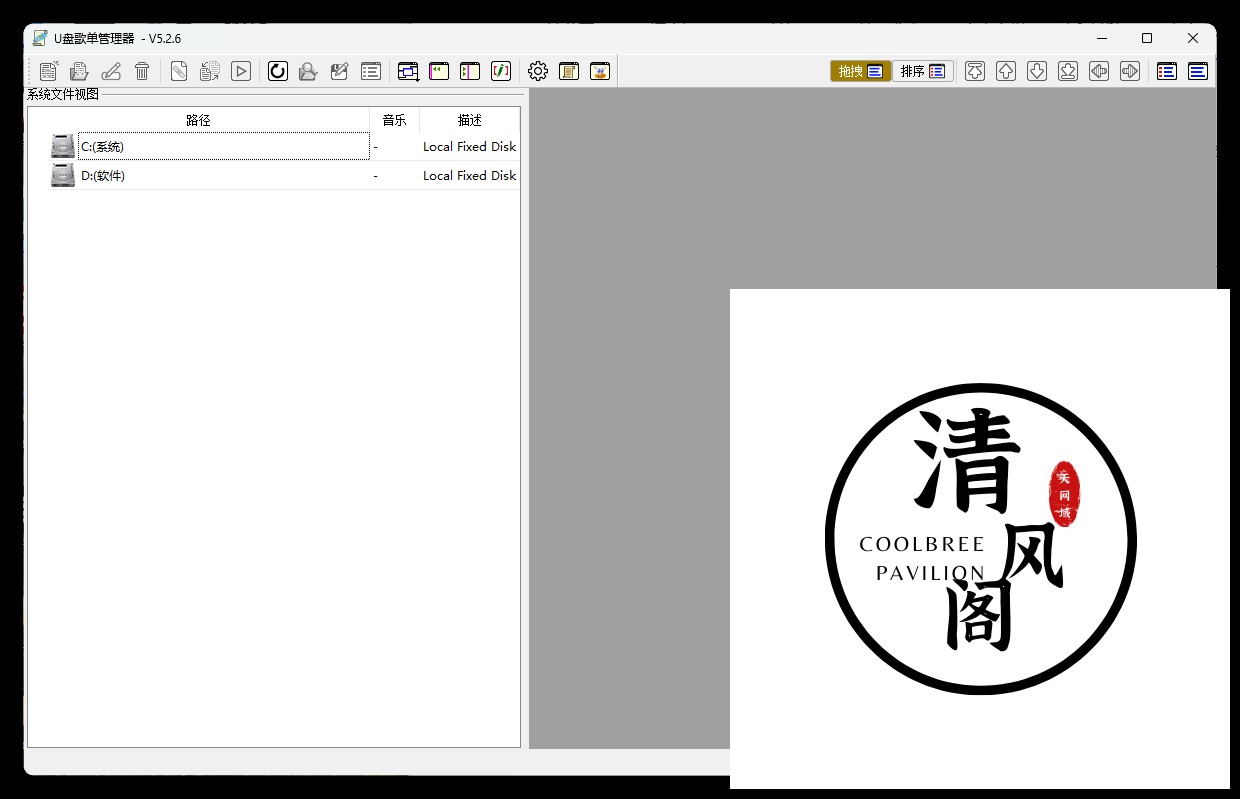
Task: Click the floppy disk with pencil icon
Action: pos(340,71)
